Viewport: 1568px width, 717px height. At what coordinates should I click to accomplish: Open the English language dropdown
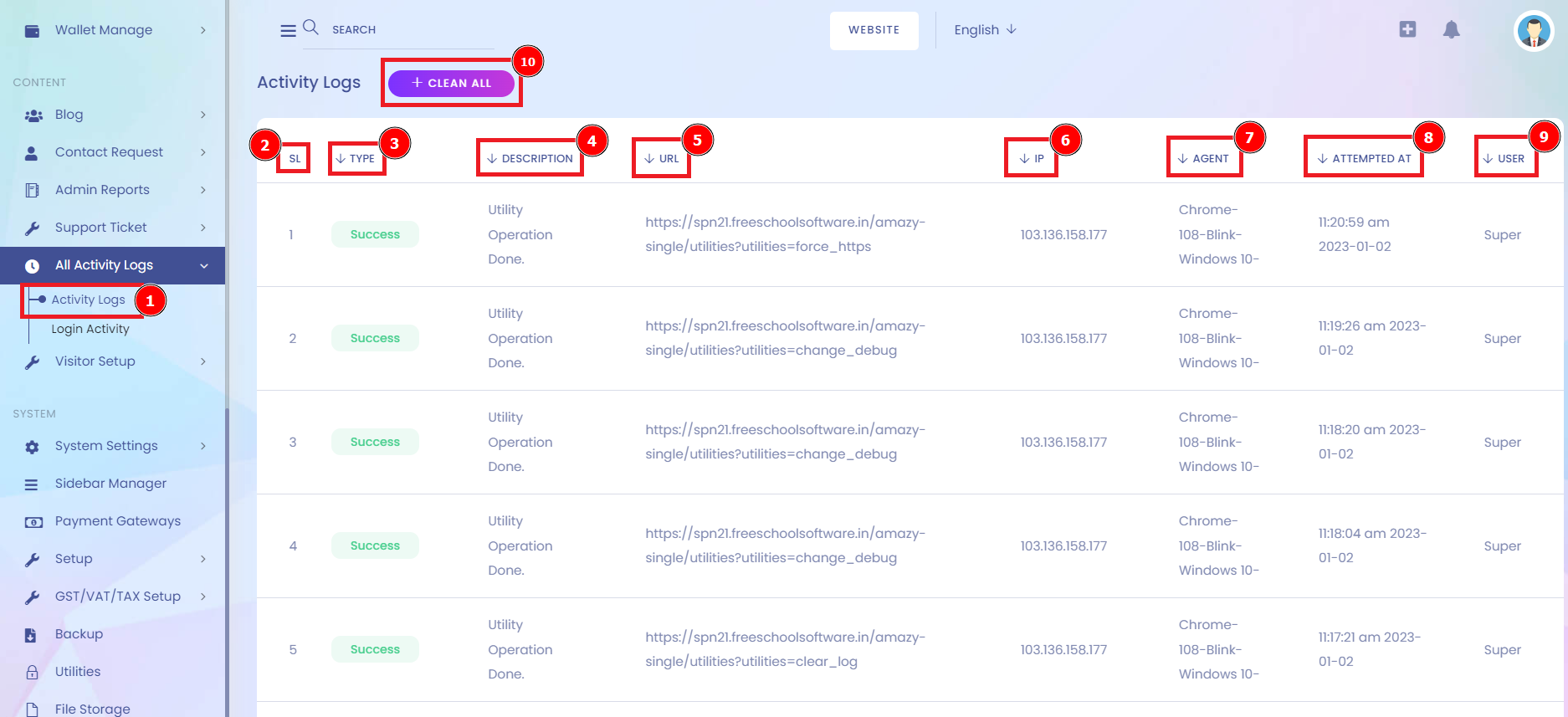click(985, 30)
